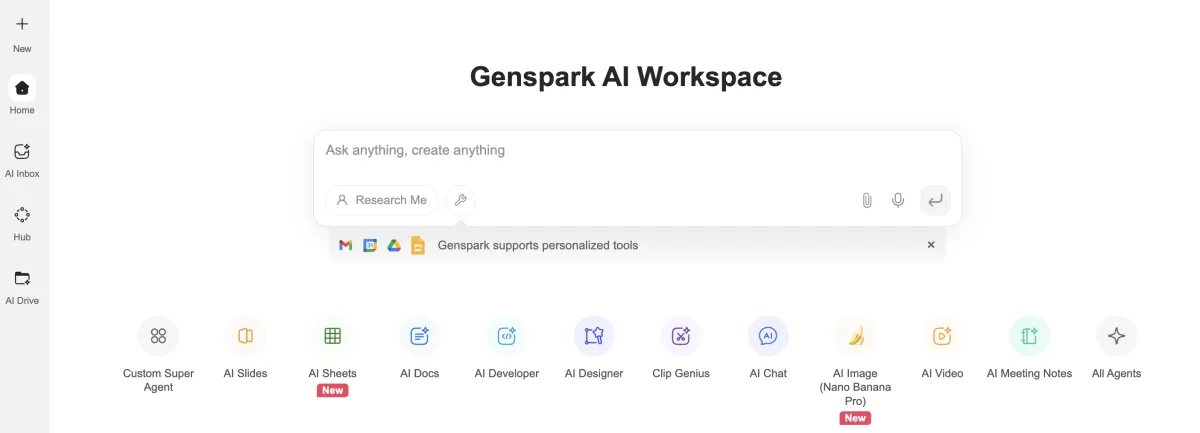Image resolution: width=1200 pixels, height=433 pixels.
Task: Open the AI Developer agent icon
Action: [507, 336]
